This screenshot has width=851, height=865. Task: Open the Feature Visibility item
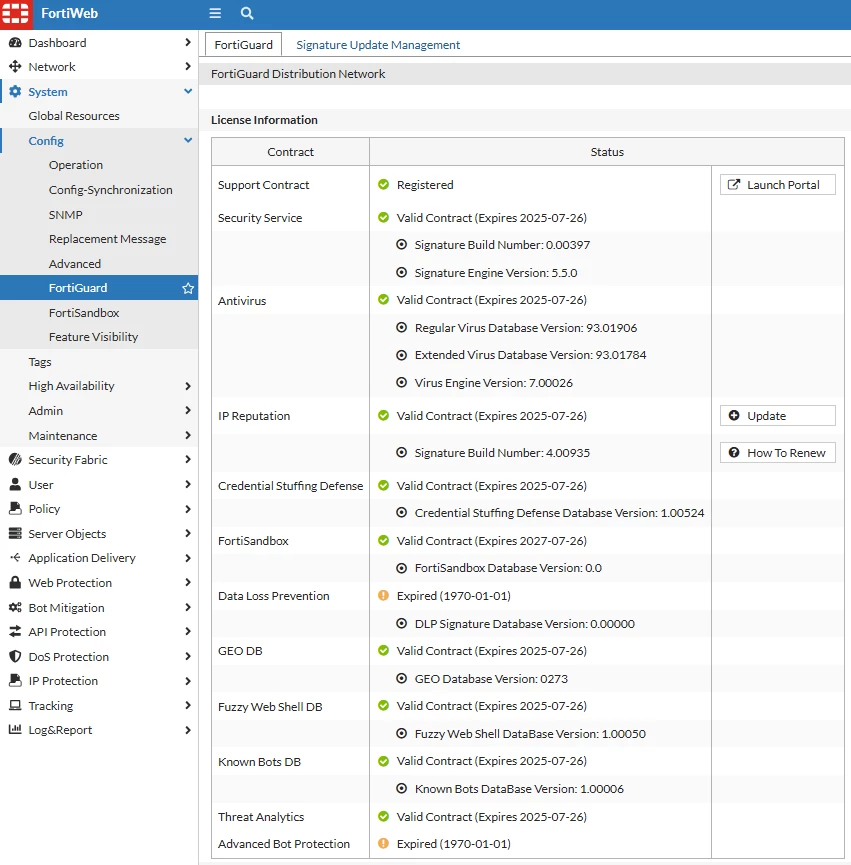pos(93,337)
